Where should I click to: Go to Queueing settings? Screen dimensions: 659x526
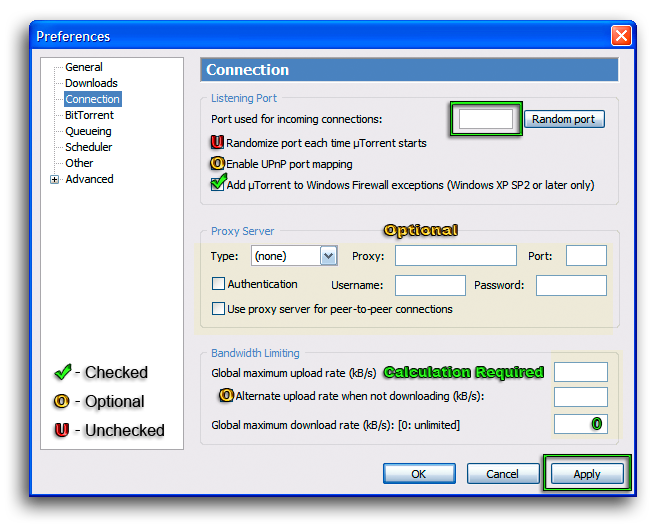(88, 131)
